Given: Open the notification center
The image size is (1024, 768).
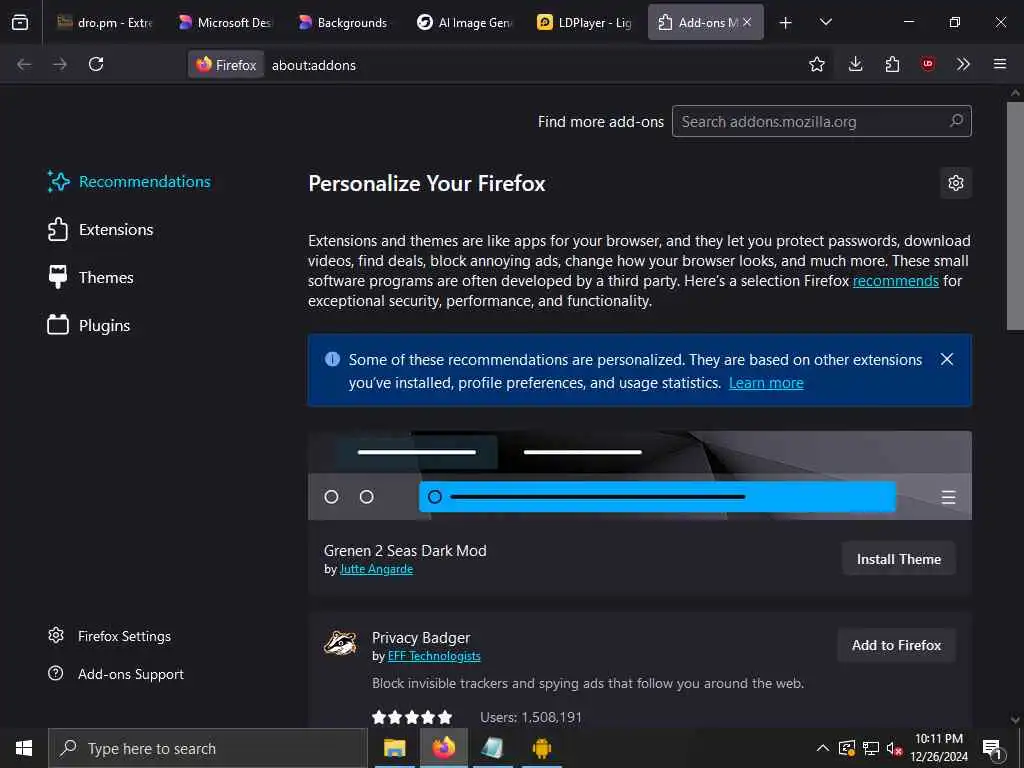Looking at the screenshot, I should [993, 748].
